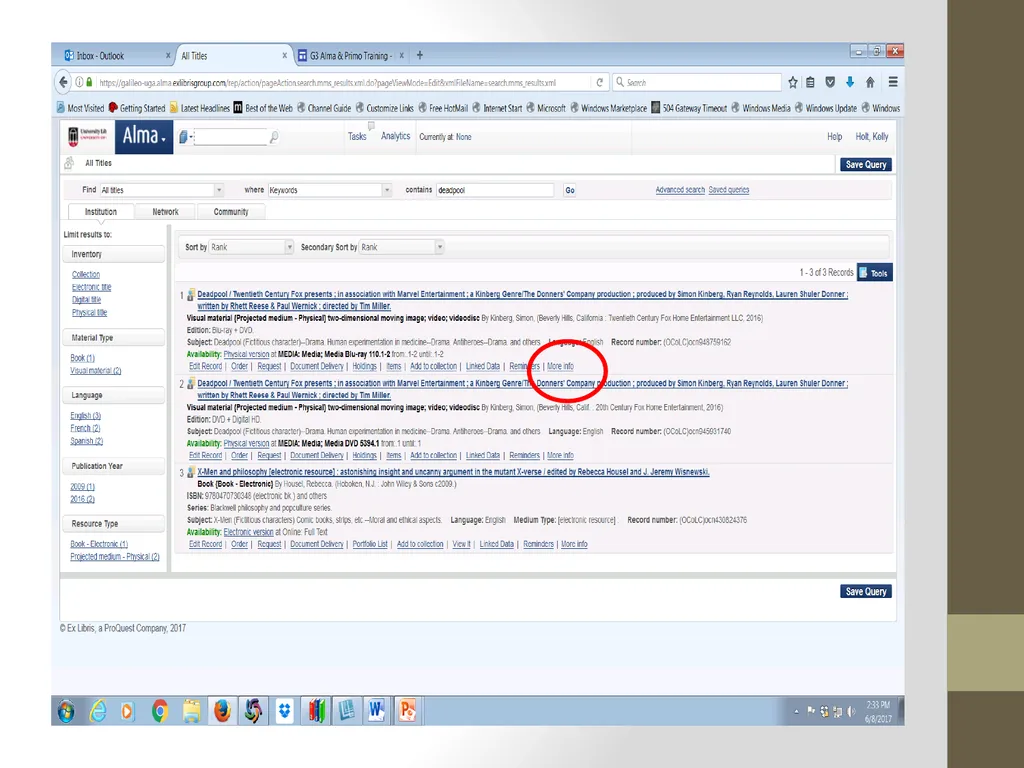1024x768 pixels.
Task: Filter publication year 2009 (1)
Action: [x=82, y=487]
